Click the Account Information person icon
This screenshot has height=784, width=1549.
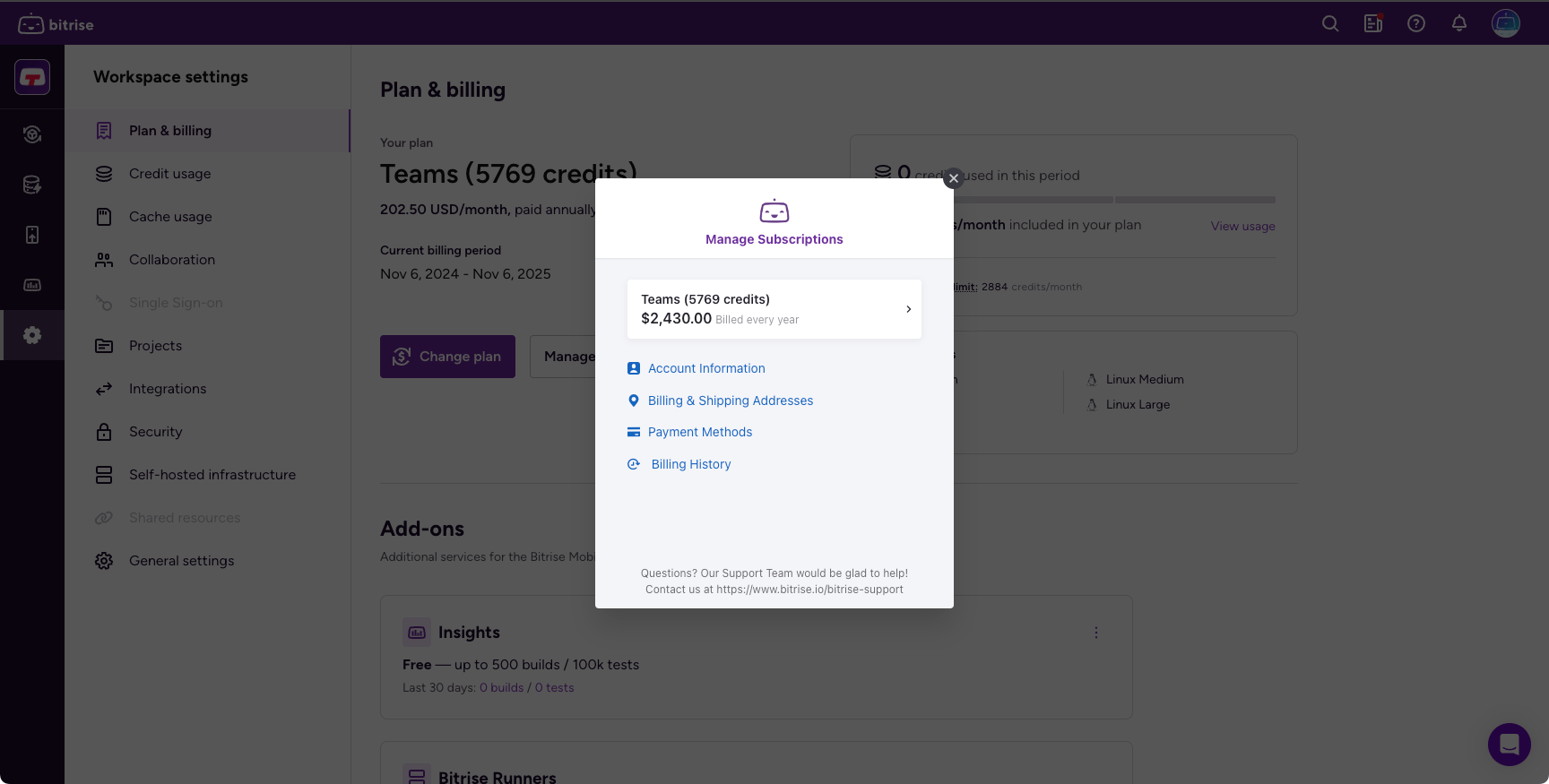(x=634, y=368)
